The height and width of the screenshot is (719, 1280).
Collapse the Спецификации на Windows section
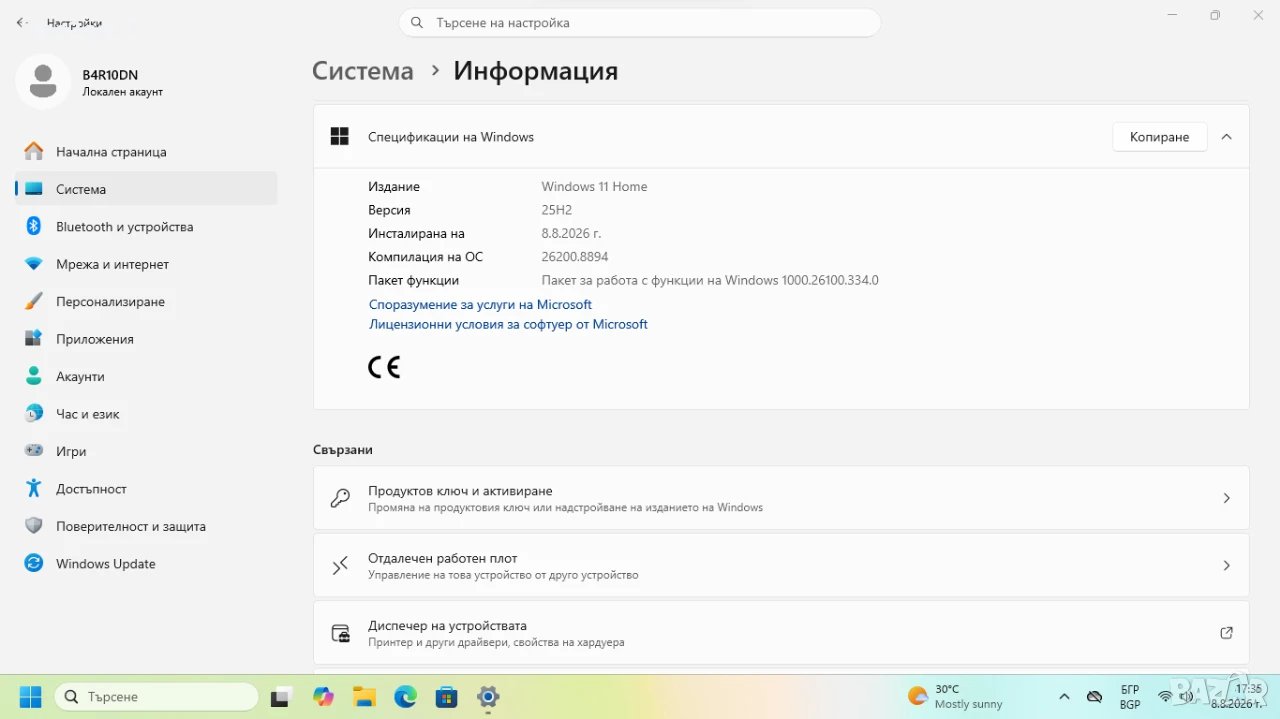click(1227, 137)
